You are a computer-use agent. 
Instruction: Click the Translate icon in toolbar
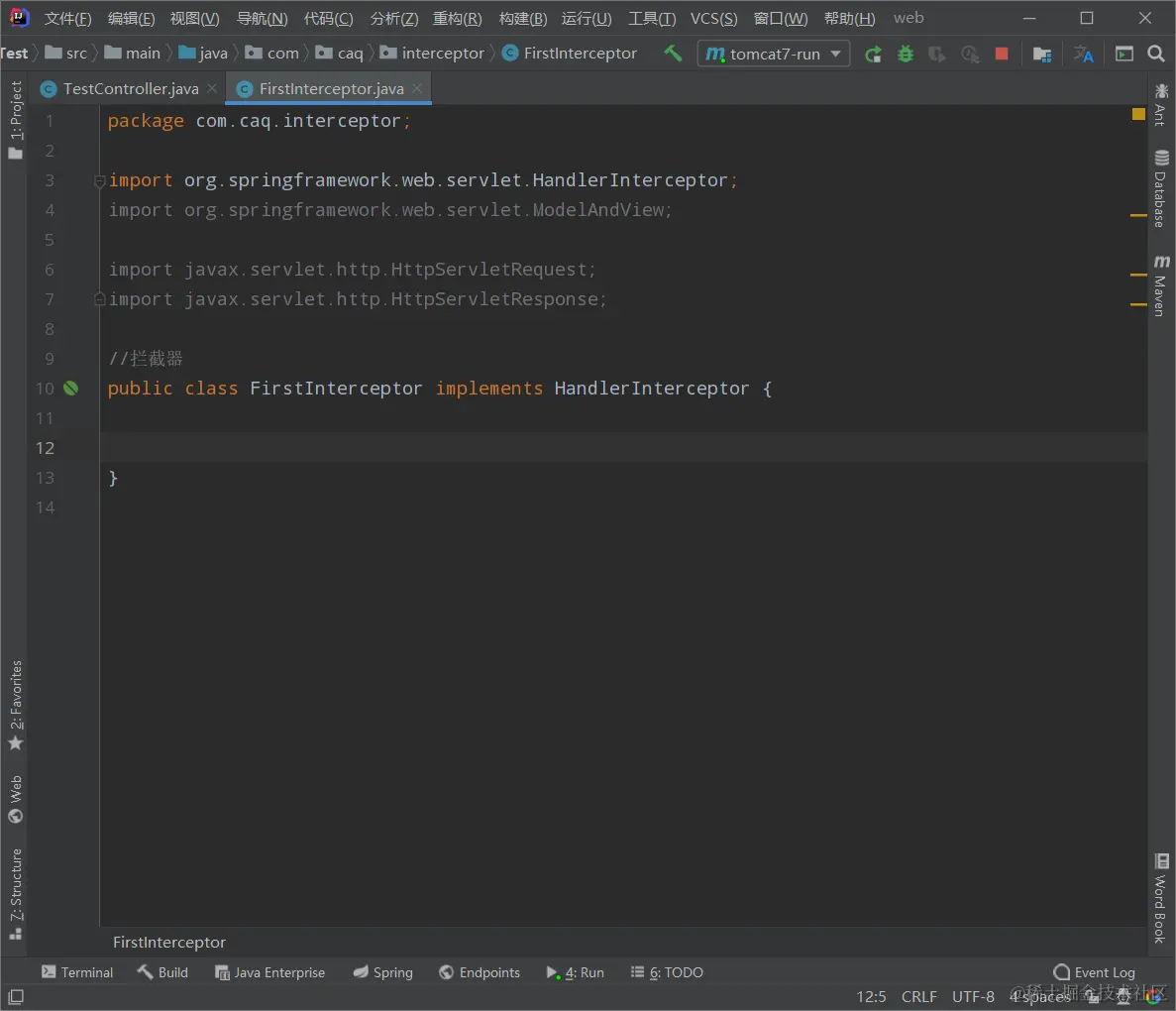point(1083,55)
